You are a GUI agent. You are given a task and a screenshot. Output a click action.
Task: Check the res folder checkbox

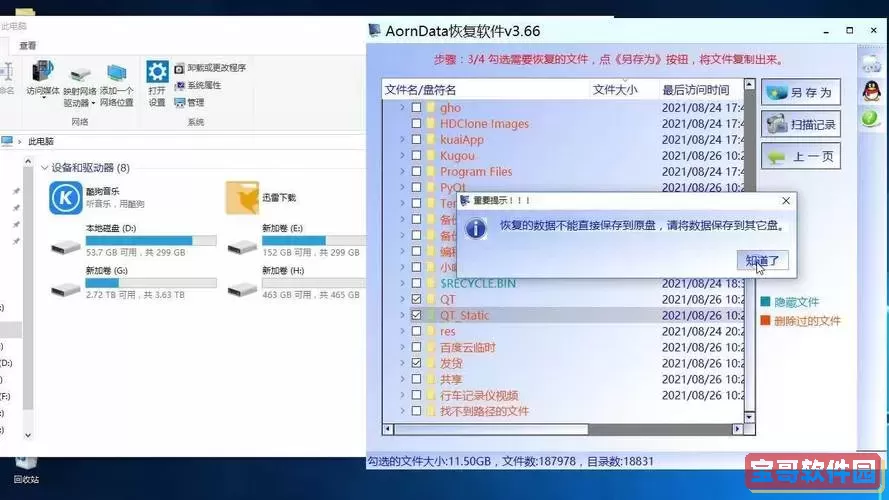click(416, 330)
